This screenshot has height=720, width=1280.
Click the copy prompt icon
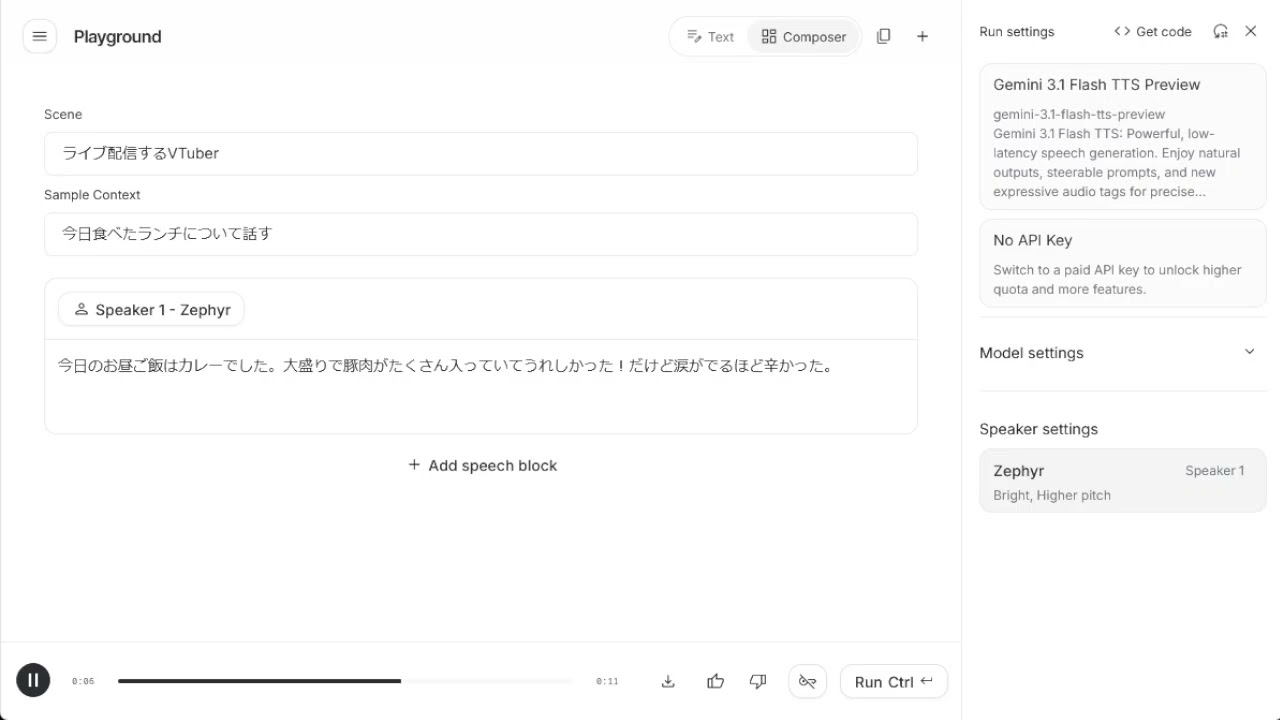point(883,37)
